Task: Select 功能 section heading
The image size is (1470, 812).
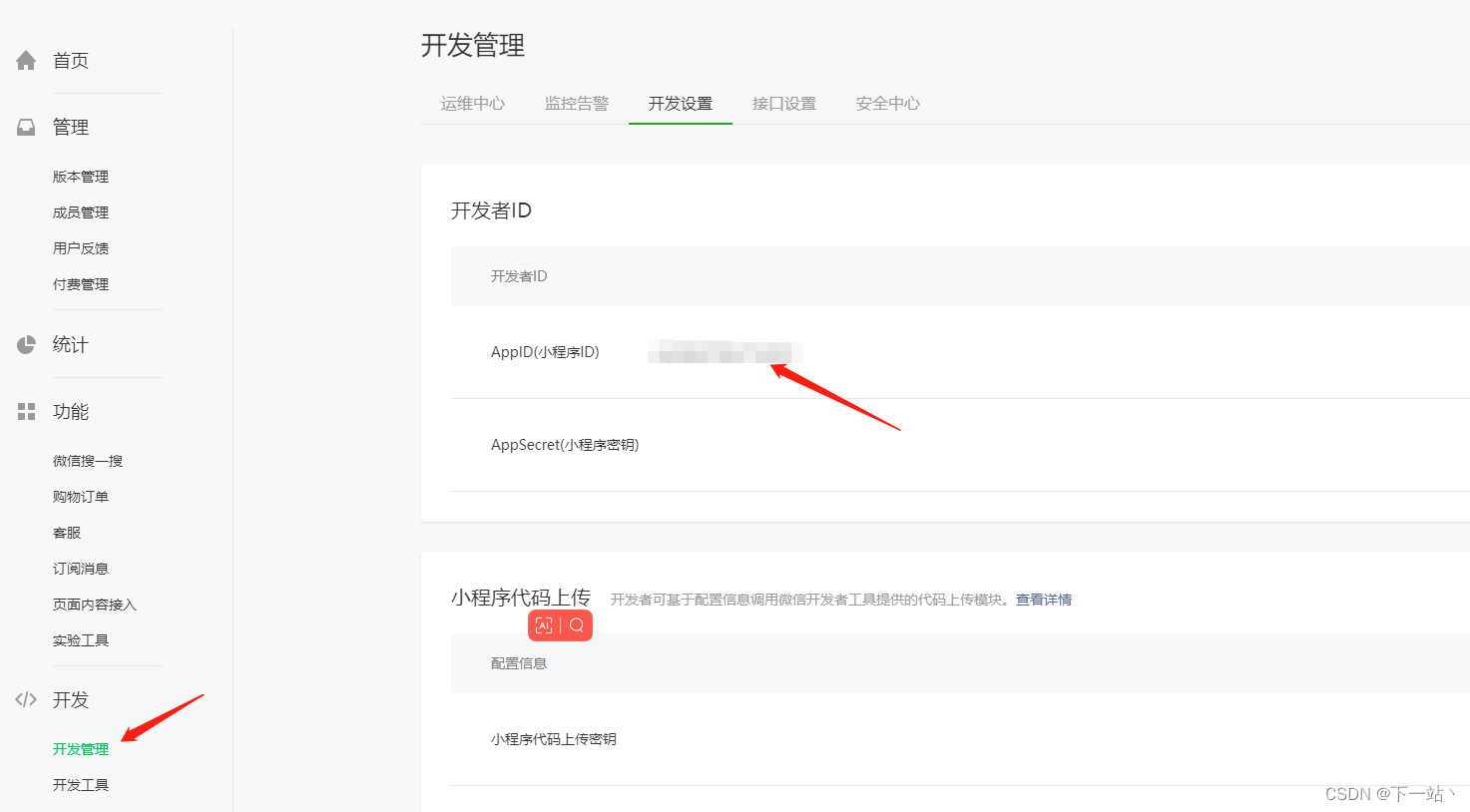Action: 71,412
